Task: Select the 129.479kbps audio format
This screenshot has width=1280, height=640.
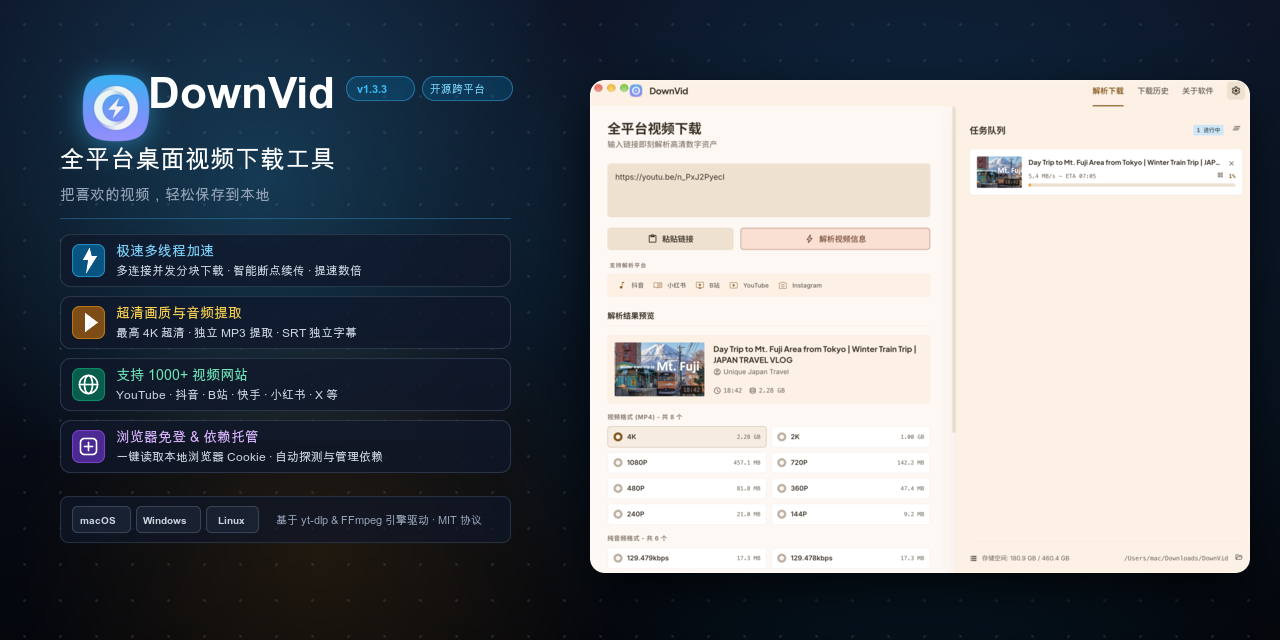Action: (687, 558)
